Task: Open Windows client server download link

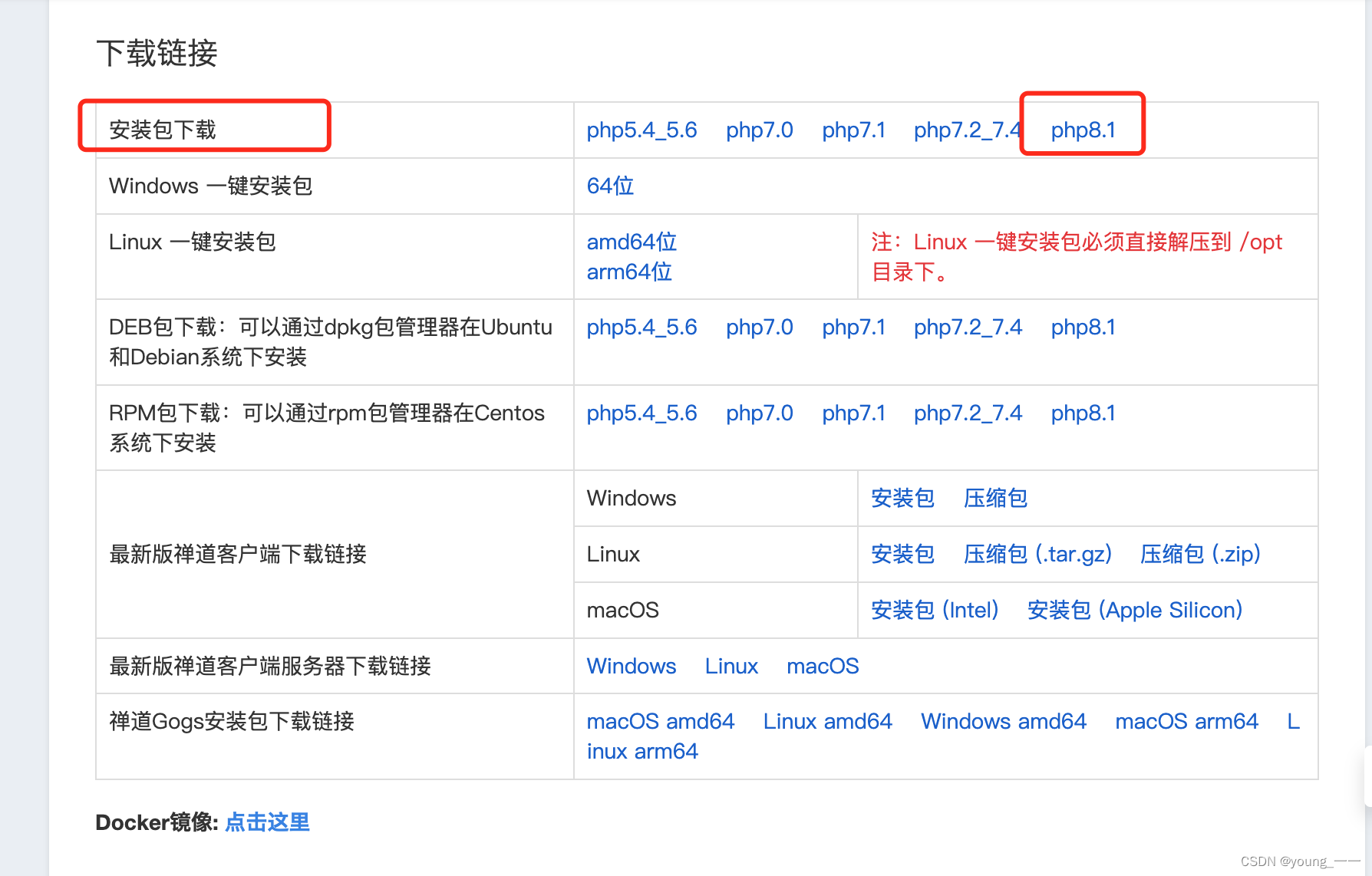Action: pos(632,667)
